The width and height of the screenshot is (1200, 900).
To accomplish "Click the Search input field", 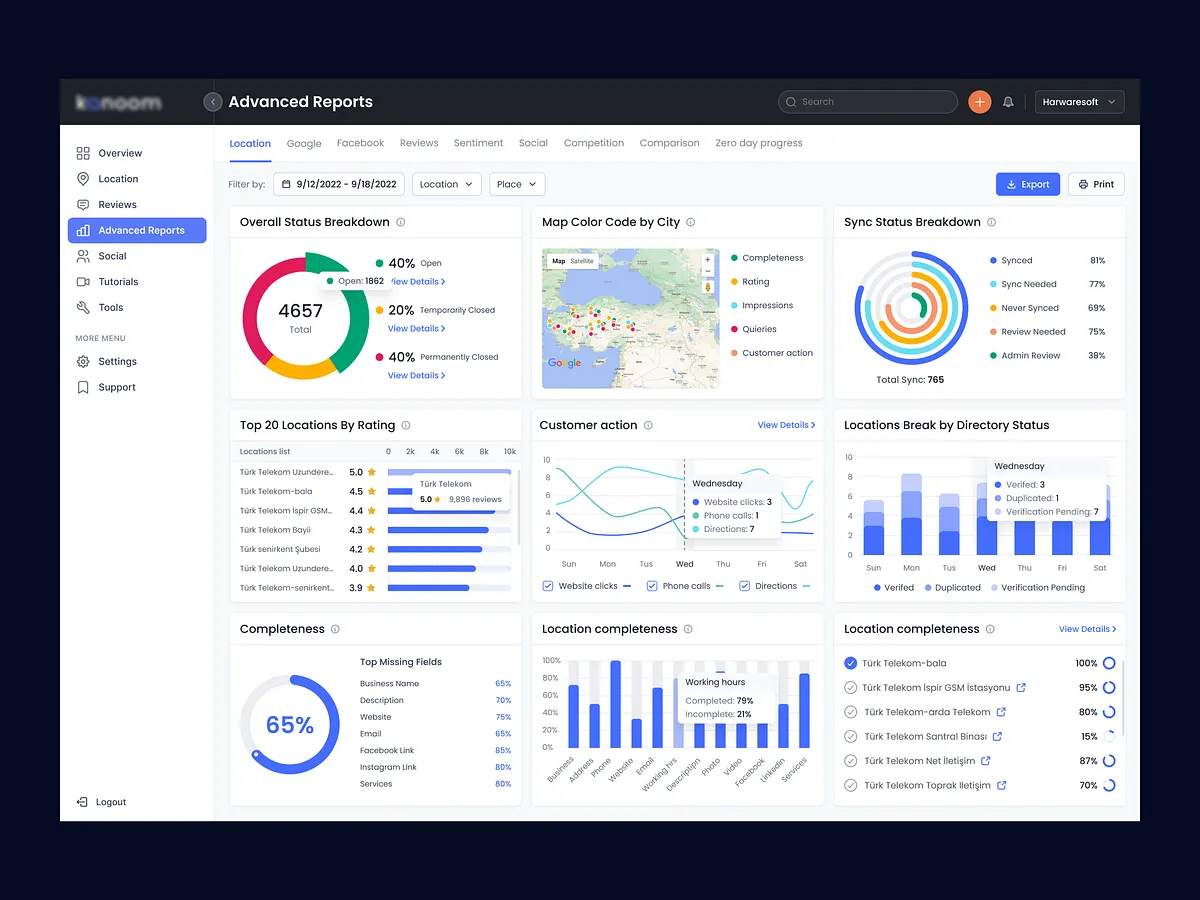I will (868, 102).
